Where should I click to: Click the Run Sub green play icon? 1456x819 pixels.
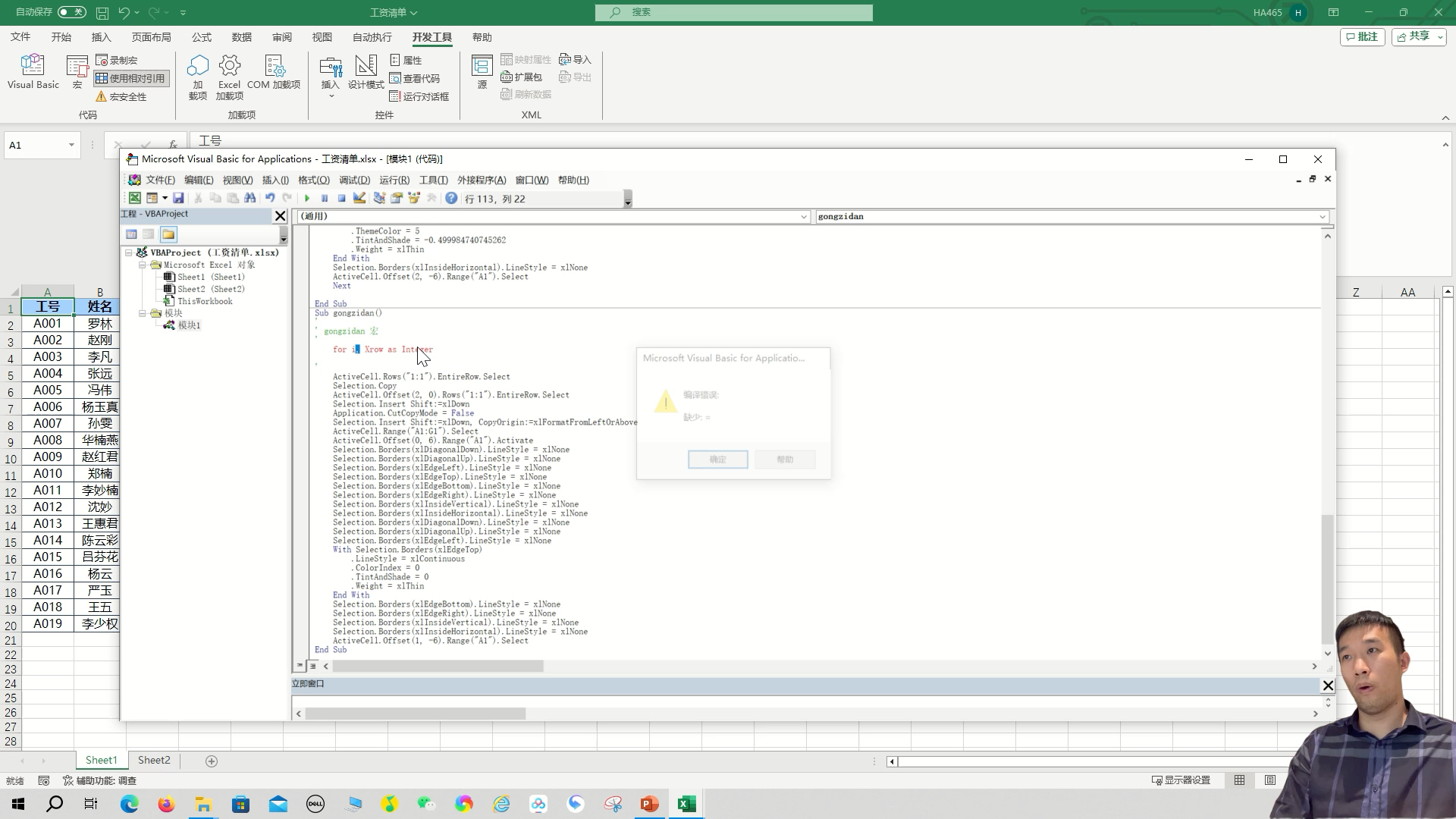(307, 199)
